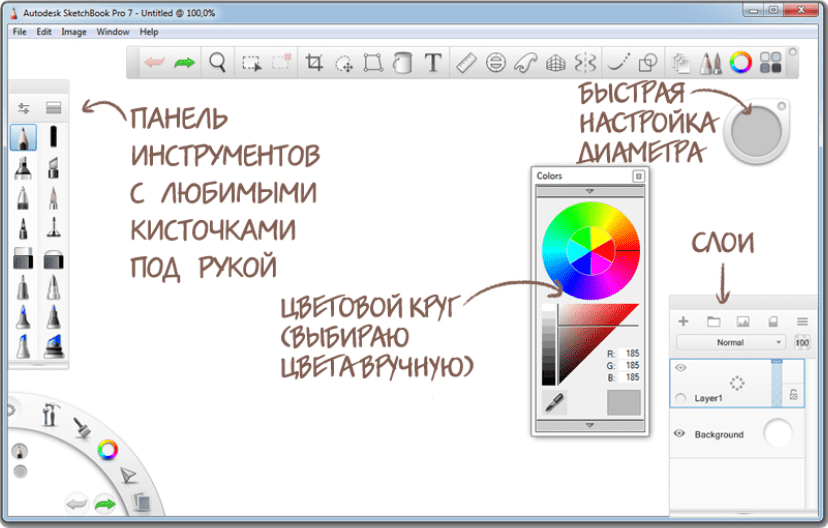Image resolution: width=828 pixels, height=528 pixels.
Task: Toggle Layer1 visibility eye icon
Action: coord(681,368)
